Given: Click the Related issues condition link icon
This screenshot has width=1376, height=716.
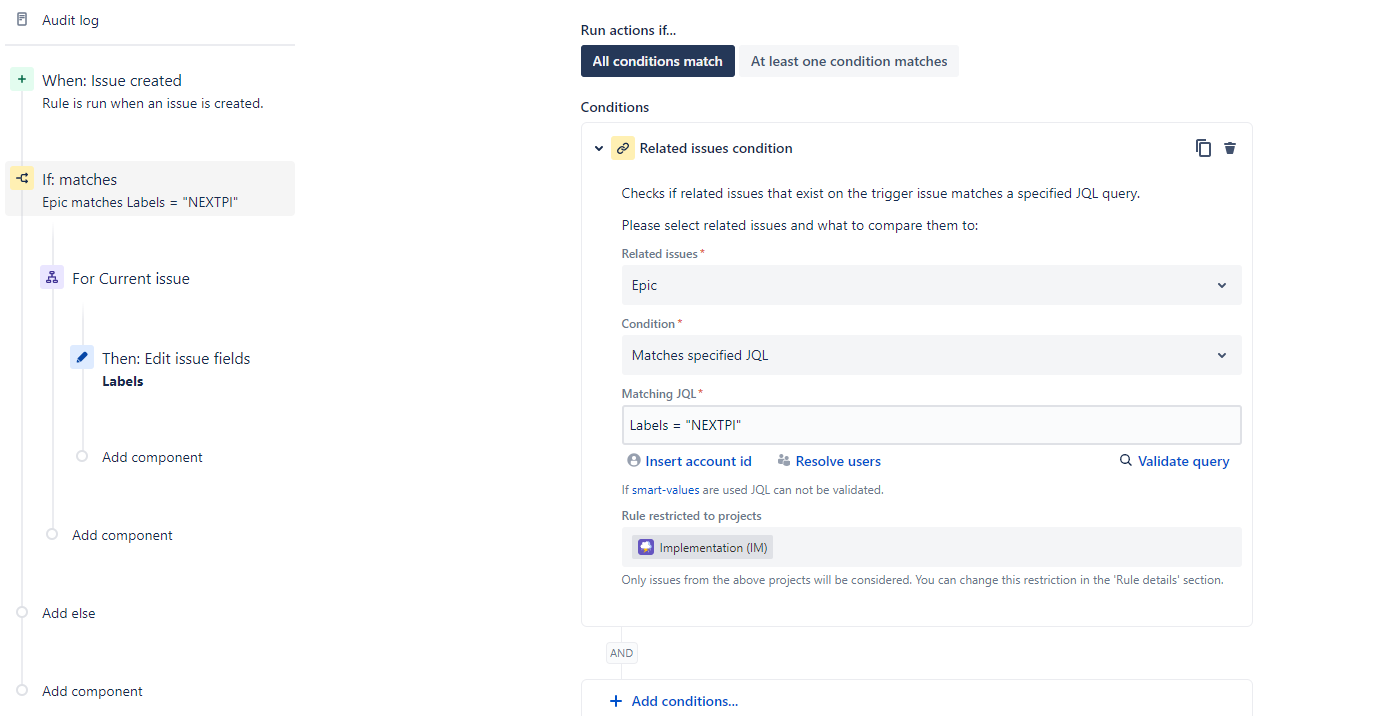Looking at the screenshot, I should click(624, 147).
